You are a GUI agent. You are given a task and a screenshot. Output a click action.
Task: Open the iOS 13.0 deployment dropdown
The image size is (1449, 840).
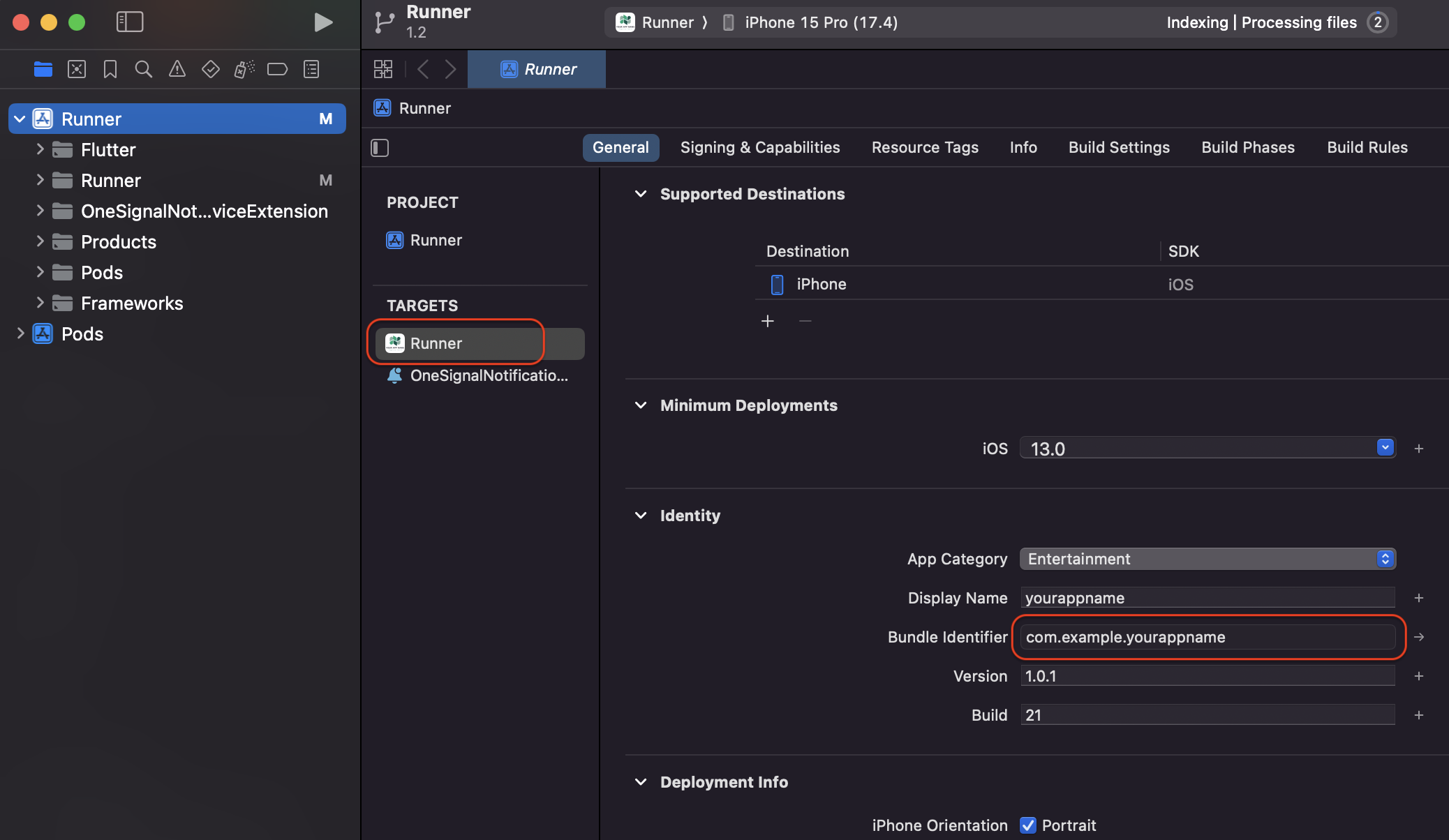(1385, 448)
